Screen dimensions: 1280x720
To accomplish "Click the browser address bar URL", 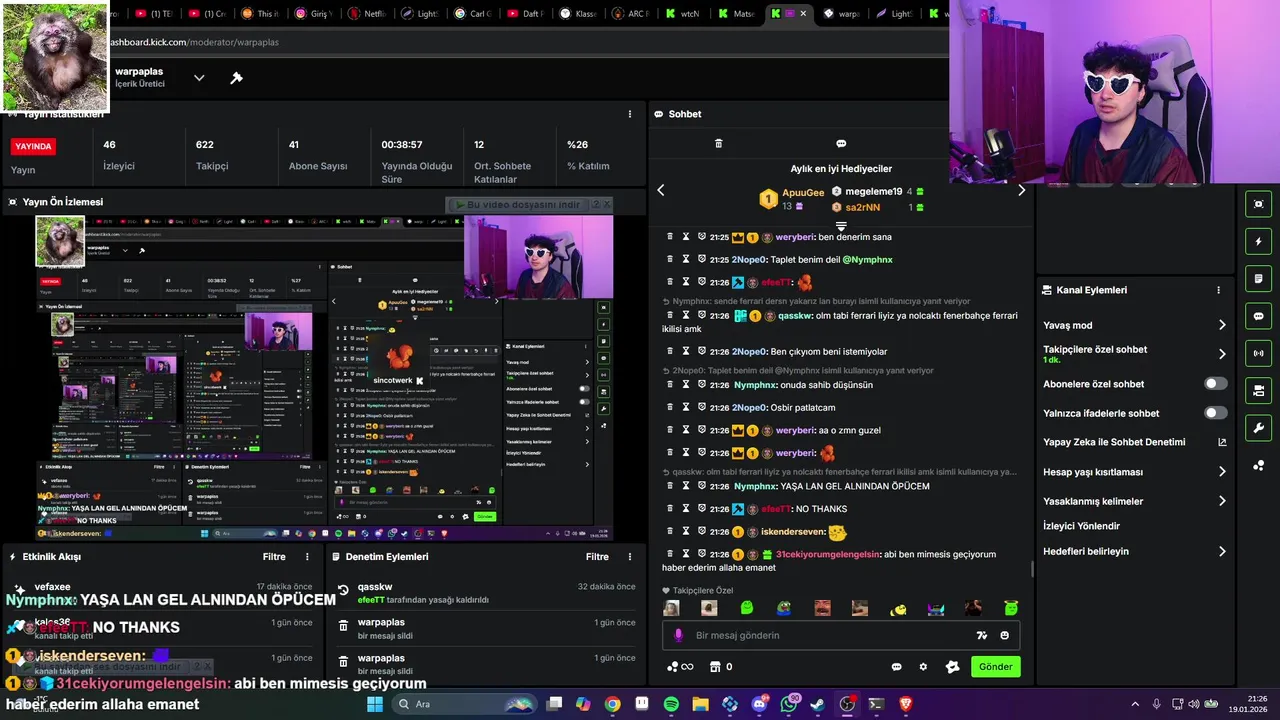I will point(193,42).
